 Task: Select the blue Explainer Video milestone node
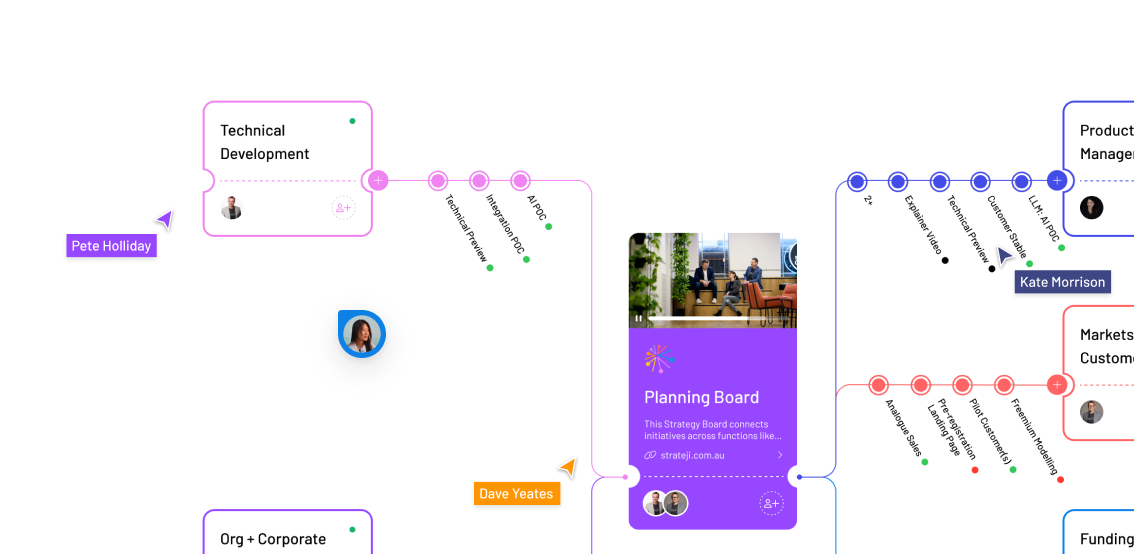pos(898,181)
